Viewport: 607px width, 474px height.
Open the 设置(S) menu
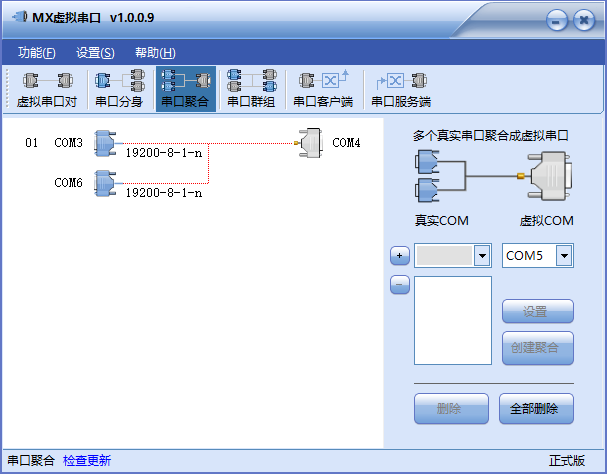click(95, 53)
